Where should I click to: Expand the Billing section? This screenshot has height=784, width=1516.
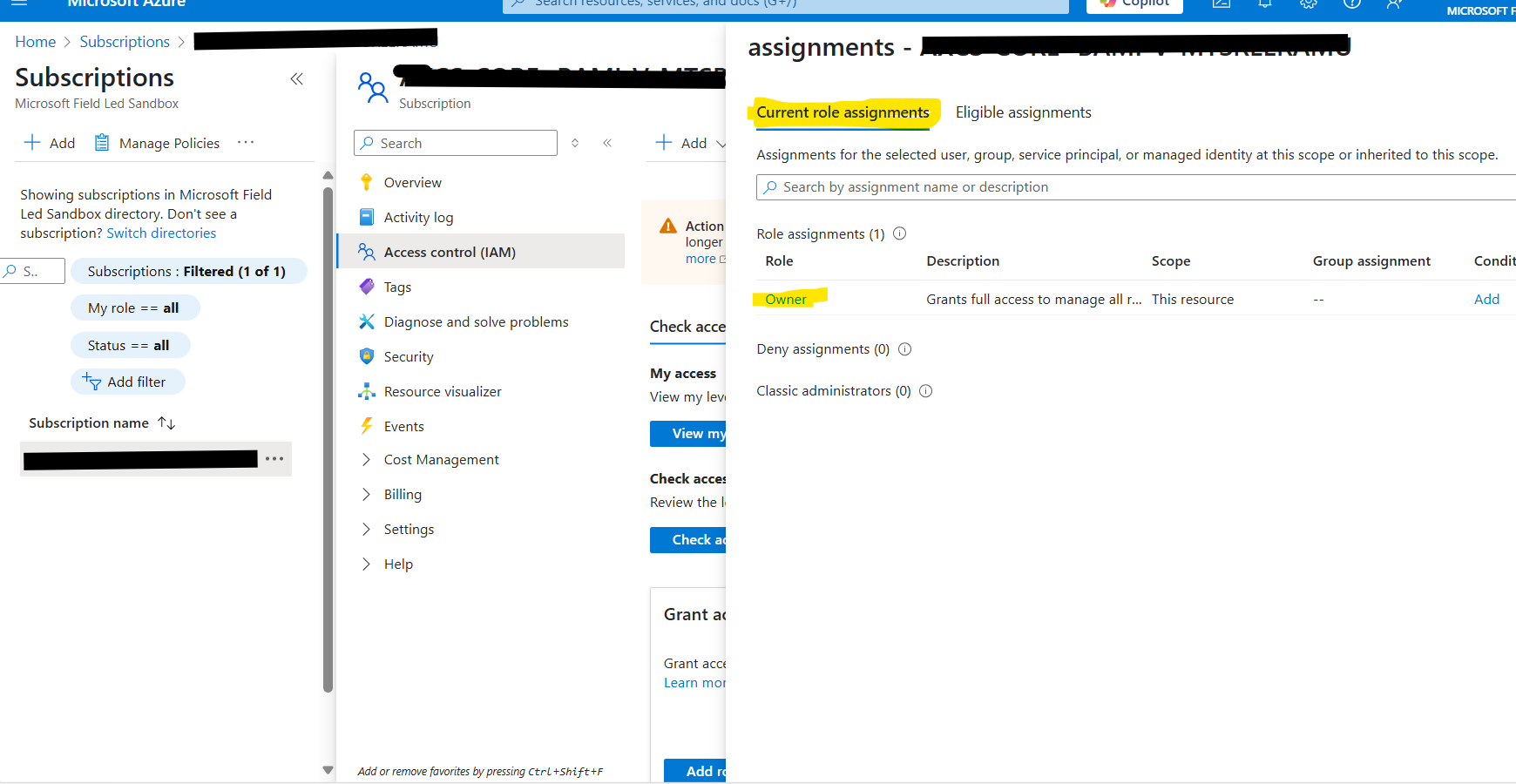click(x=403, y=494)
